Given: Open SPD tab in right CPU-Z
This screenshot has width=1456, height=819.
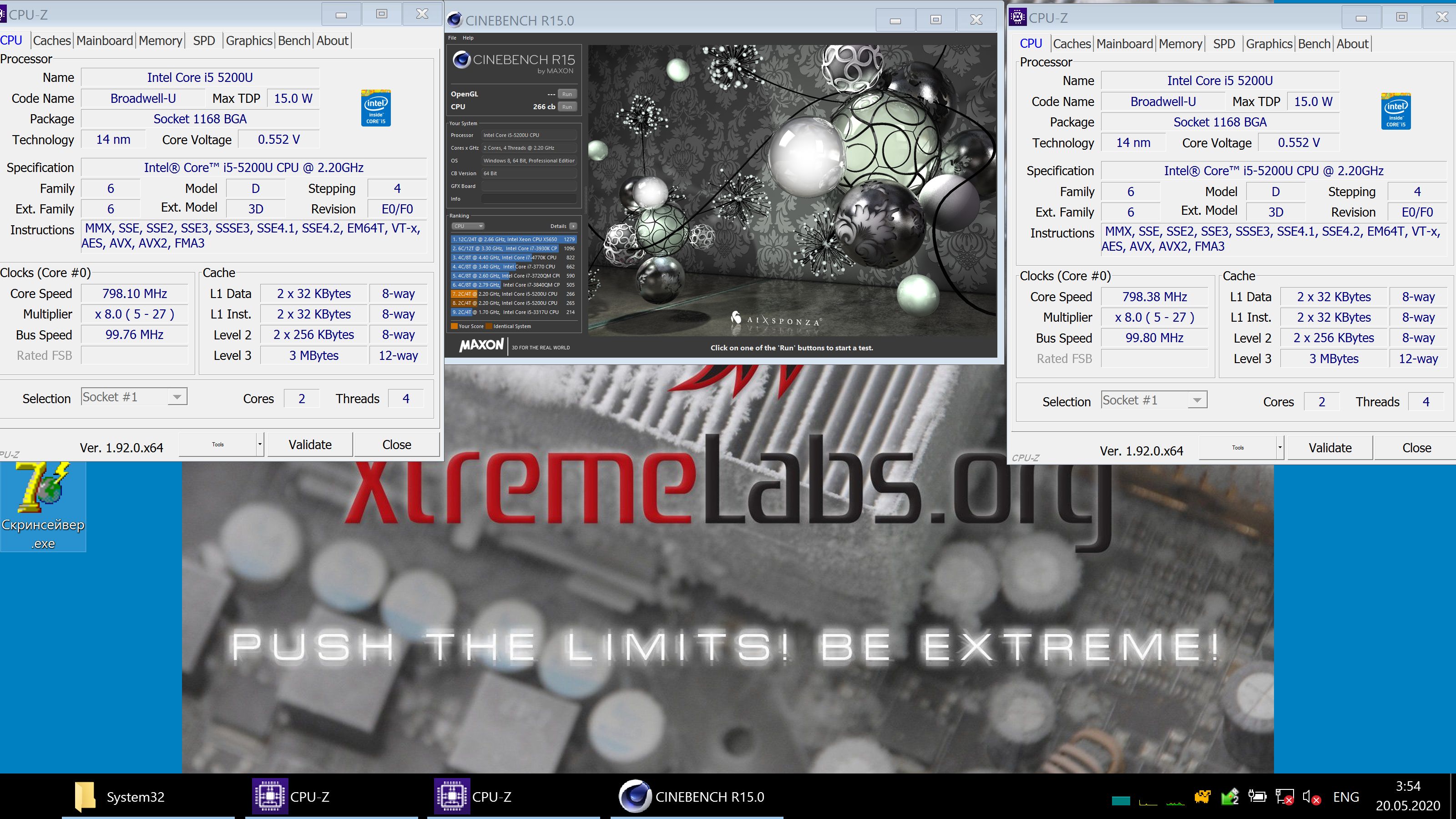Looking at the screenshot, I should [x=1224, y=44].
